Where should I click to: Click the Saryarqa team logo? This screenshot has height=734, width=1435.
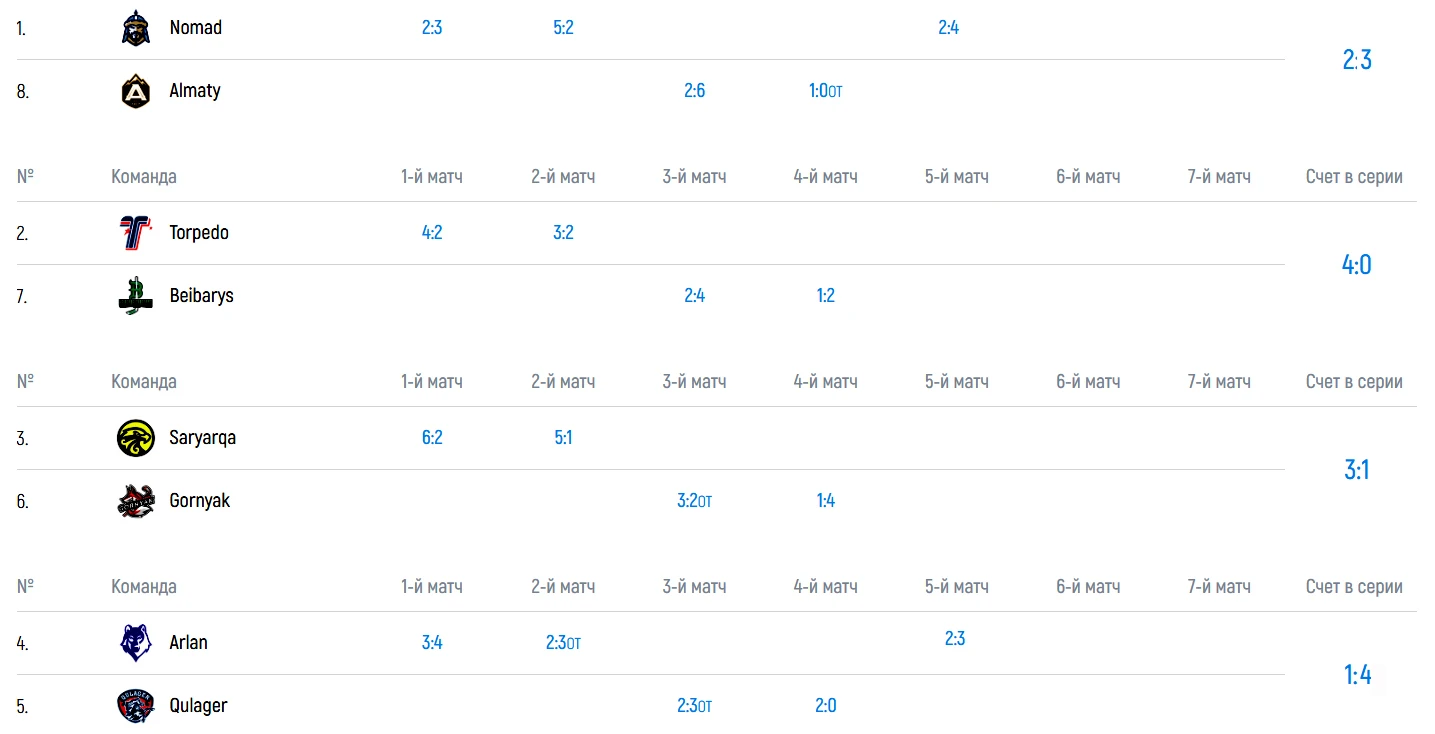(135, 438)
